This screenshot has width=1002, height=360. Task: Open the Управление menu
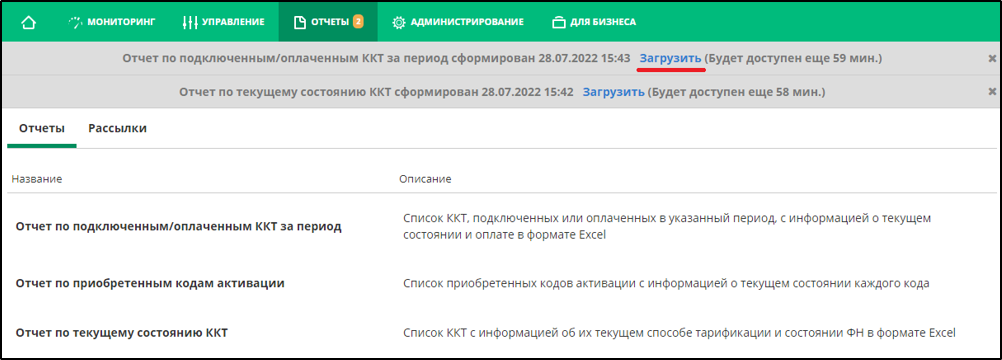pyautogui.click(x=223, y=22)
